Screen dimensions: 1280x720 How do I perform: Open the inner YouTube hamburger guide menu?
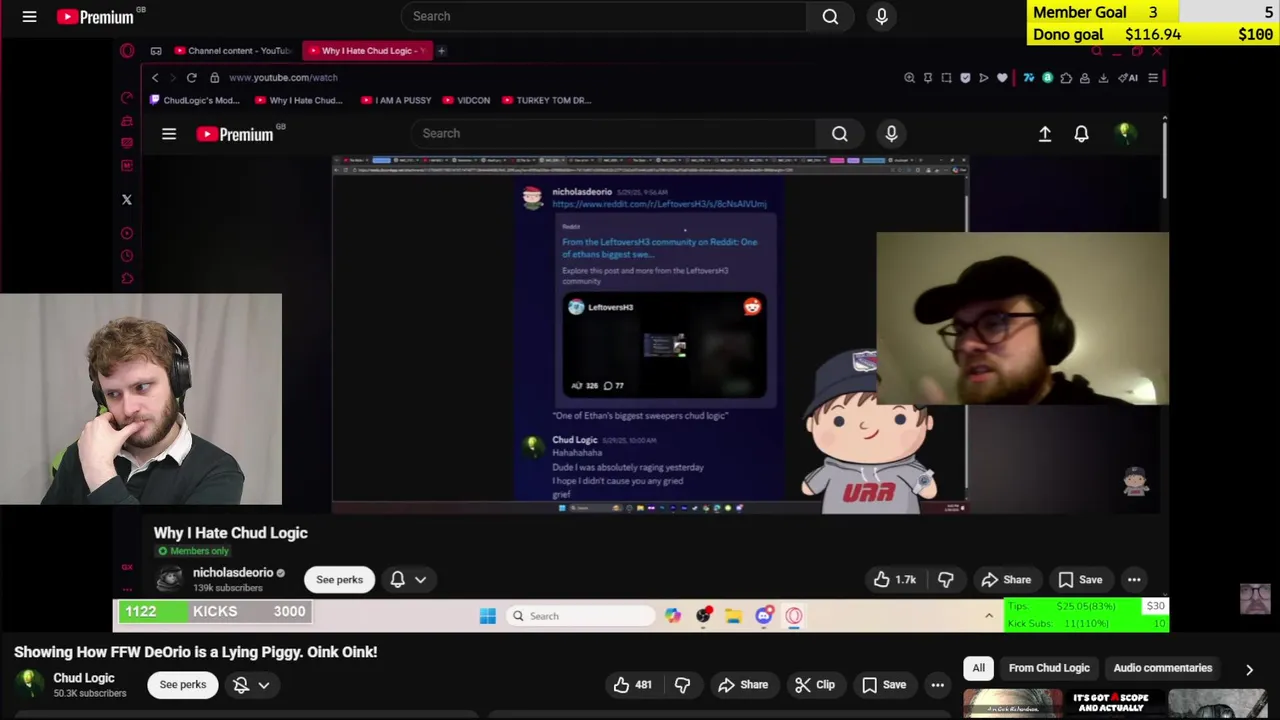pos(169,134)
